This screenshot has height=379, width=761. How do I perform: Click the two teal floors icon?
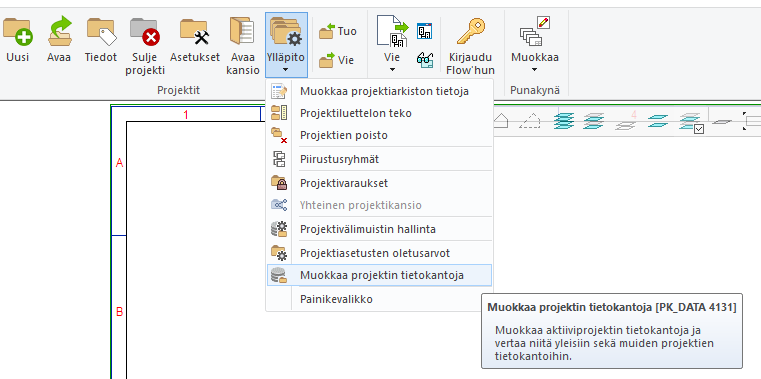(658, 121)
